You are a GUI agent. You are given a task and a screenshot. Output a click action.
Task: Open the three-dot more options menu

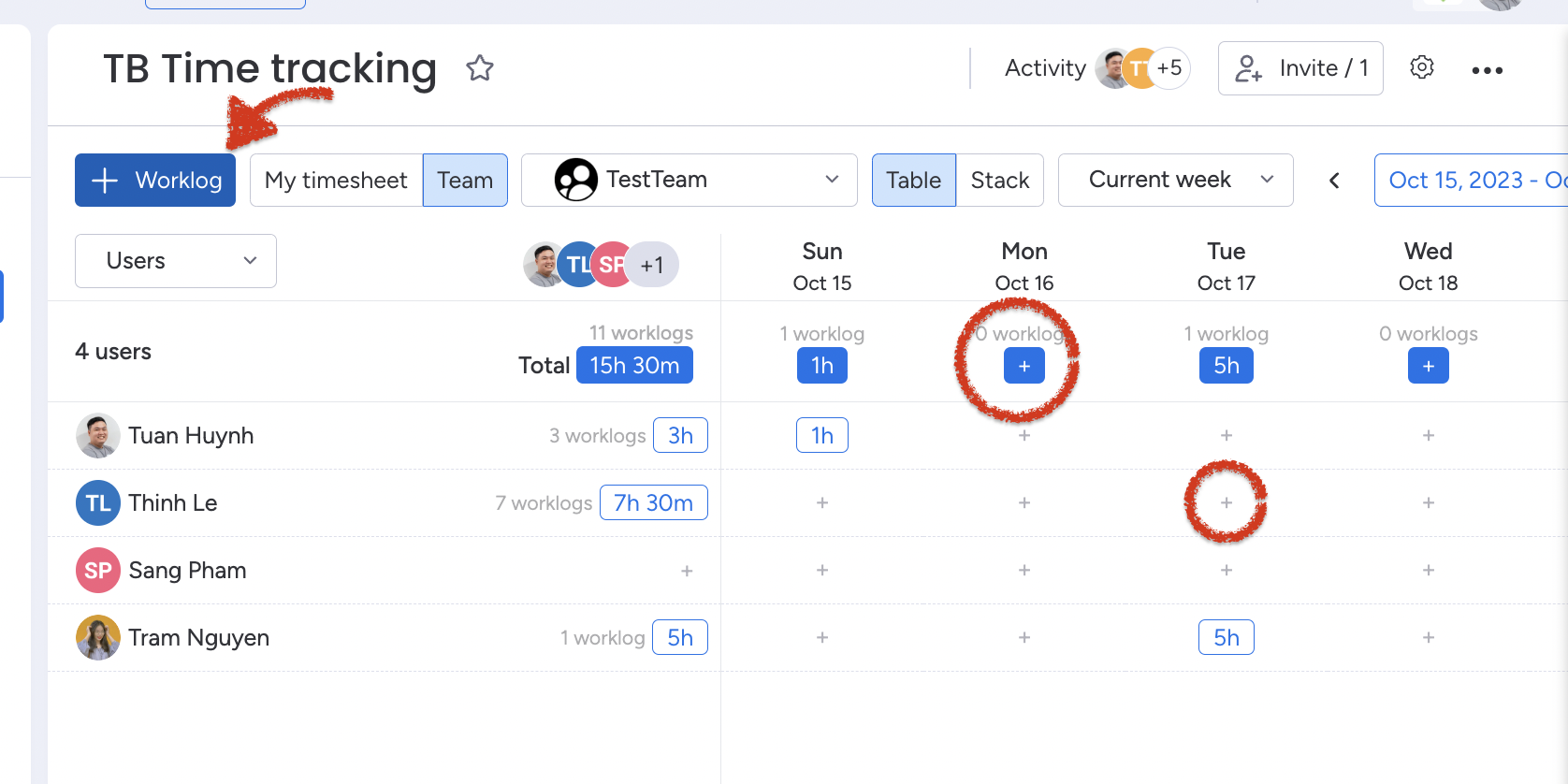coord(1487,70)
